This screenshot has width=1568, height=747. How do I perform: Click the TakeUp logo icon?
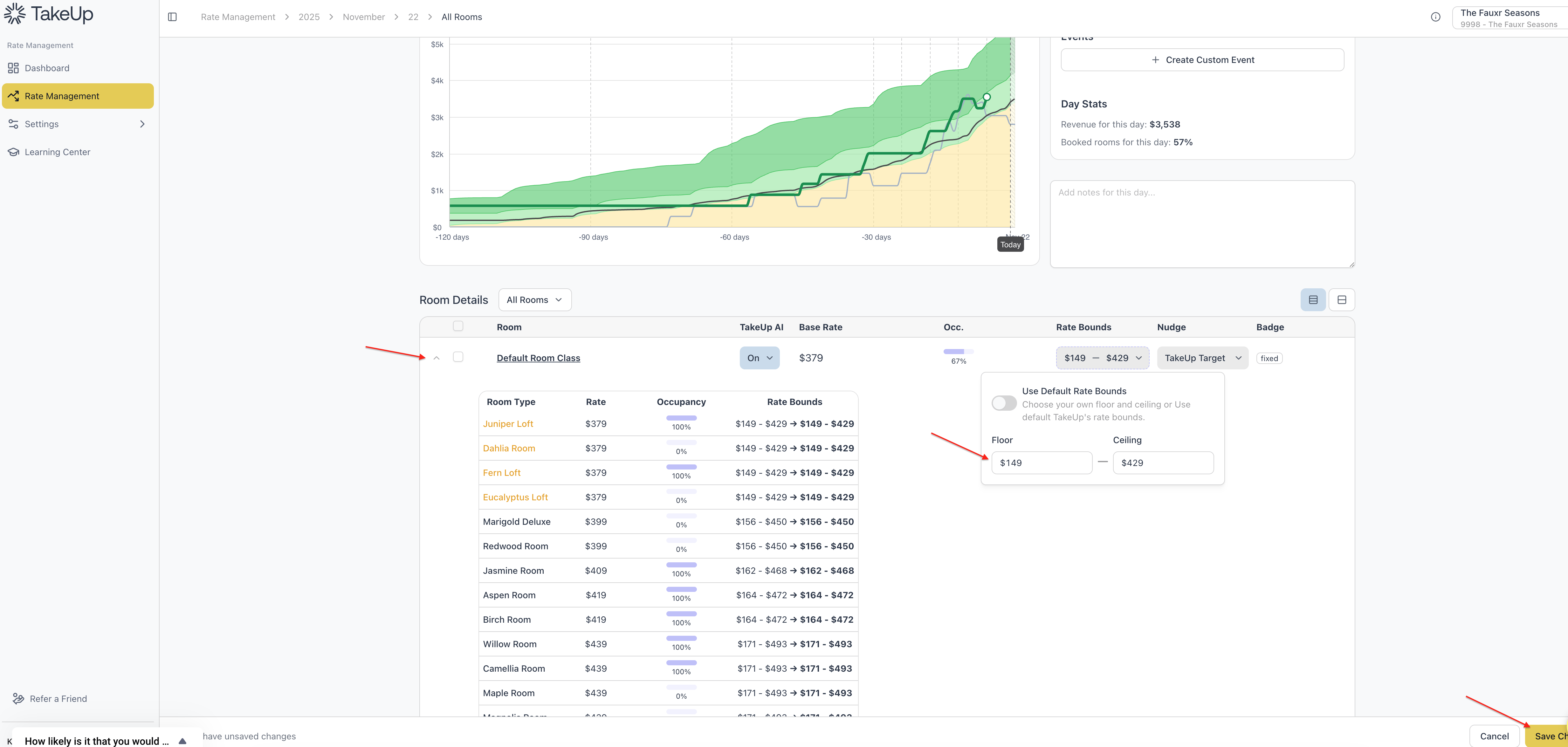click(15, 13)
